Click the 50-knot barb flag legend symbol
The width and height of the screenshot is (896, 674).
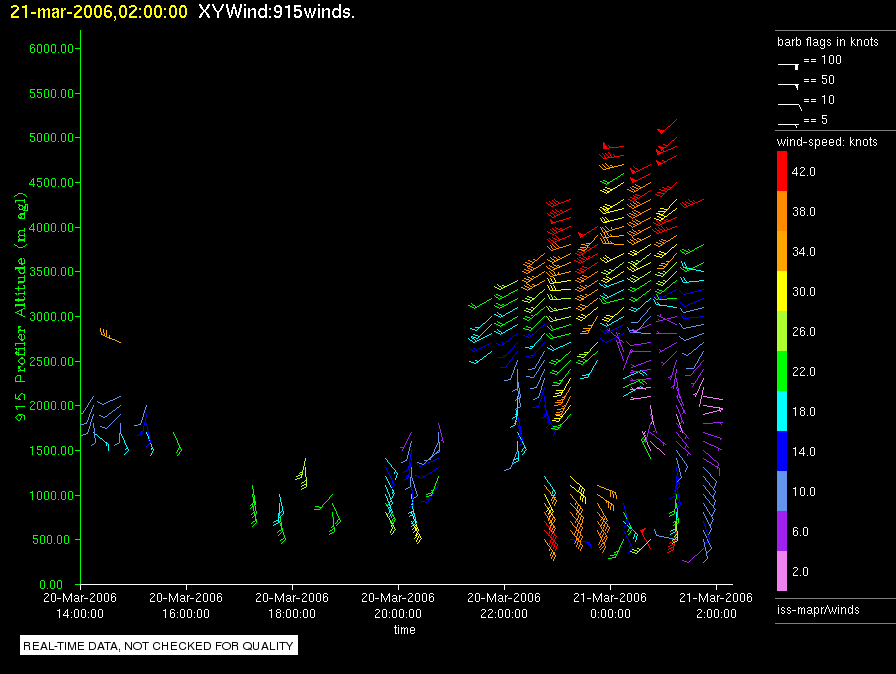pyautogui.click(x=788, y=83)
